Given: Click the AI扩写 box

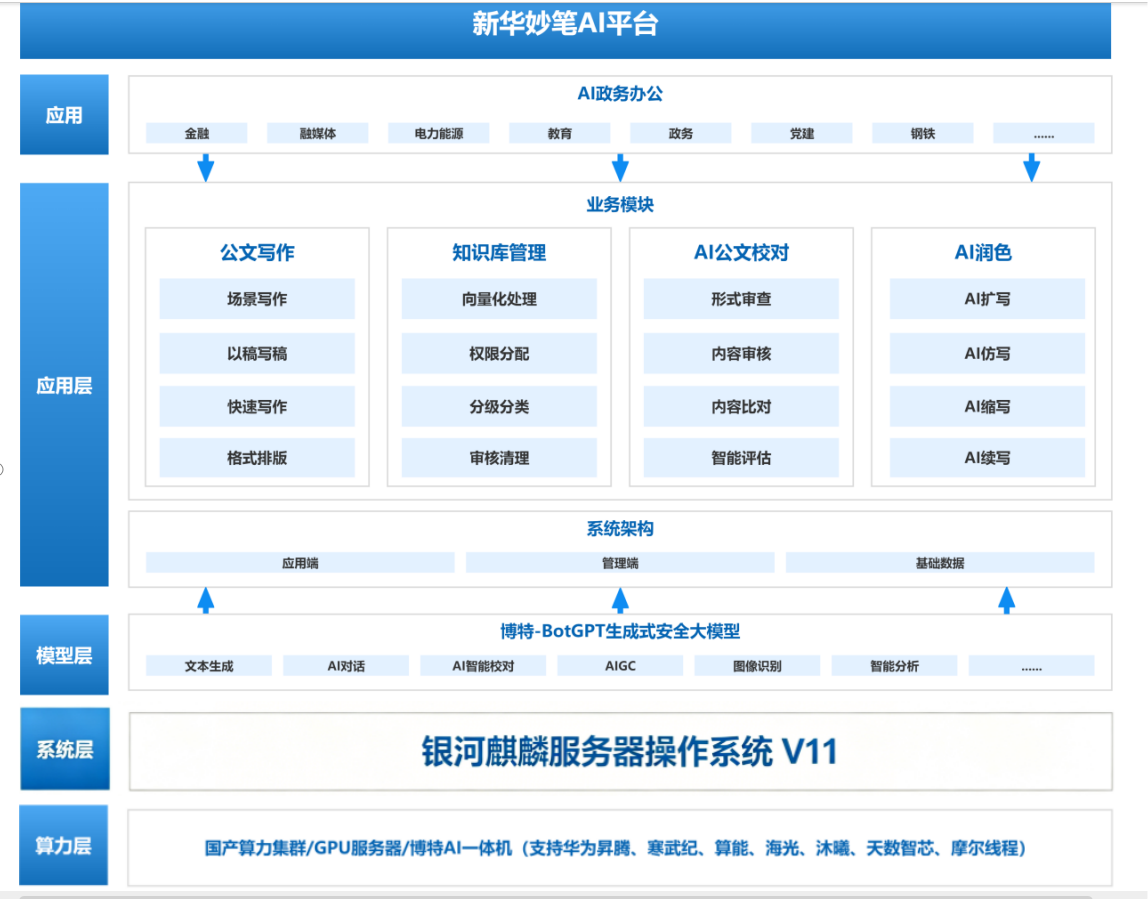Looking at the screenshot, I should tap(987, 299).
